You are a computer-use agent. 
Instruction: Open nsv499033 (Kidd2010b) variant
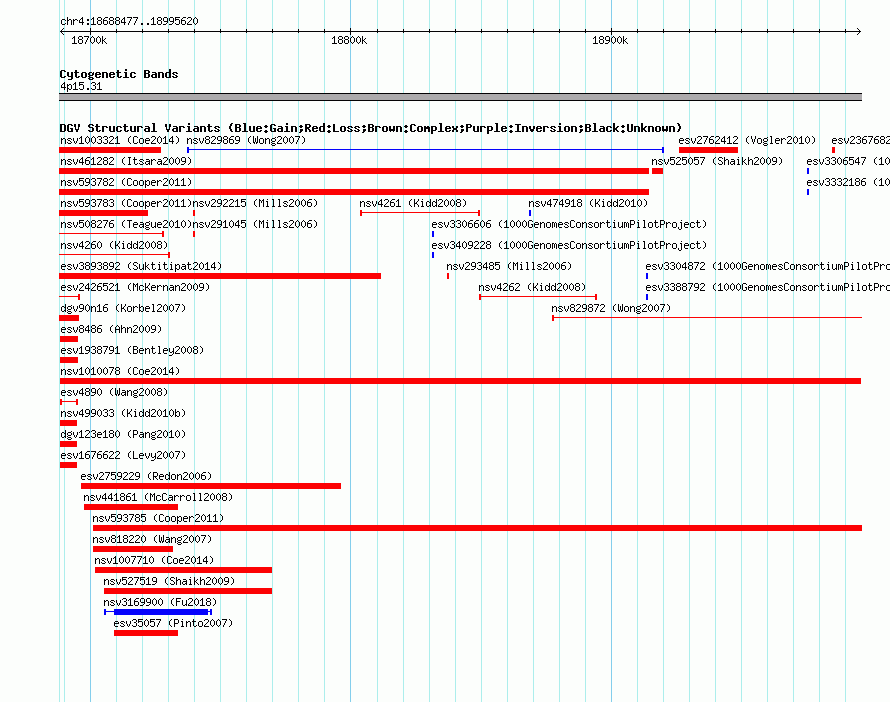[123, 413]
